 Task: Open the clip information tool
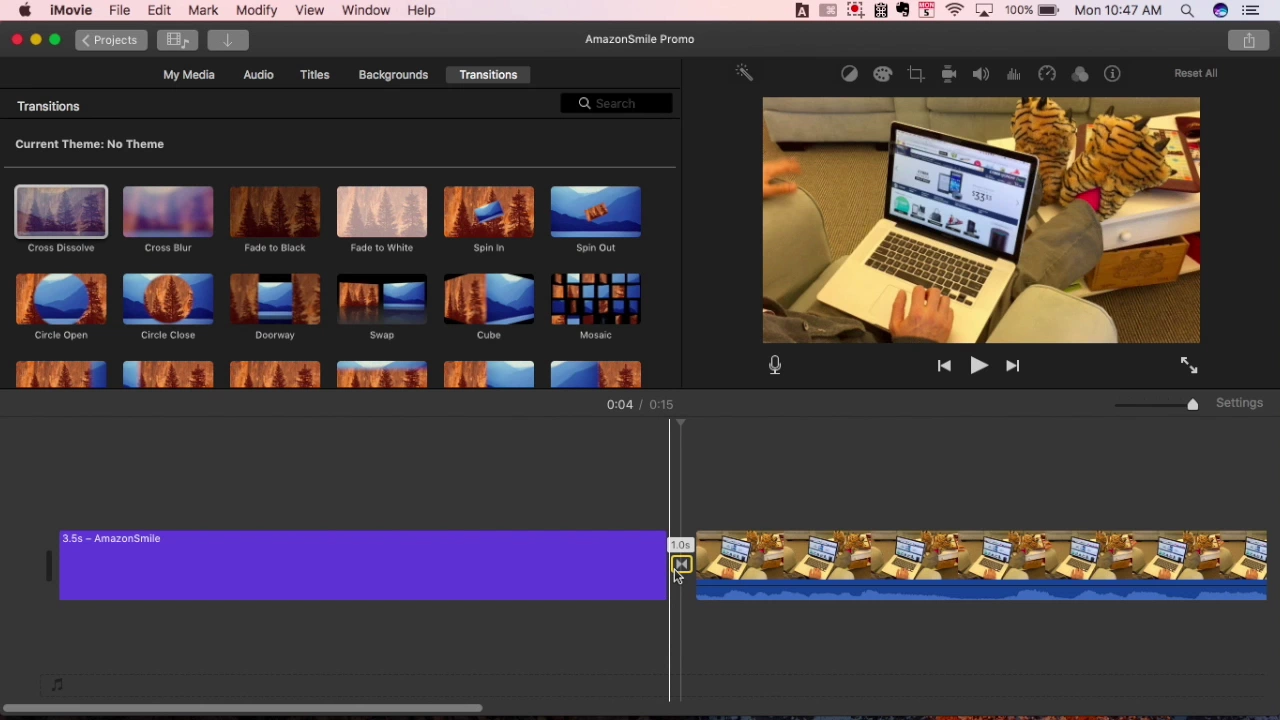(1112, 74)
